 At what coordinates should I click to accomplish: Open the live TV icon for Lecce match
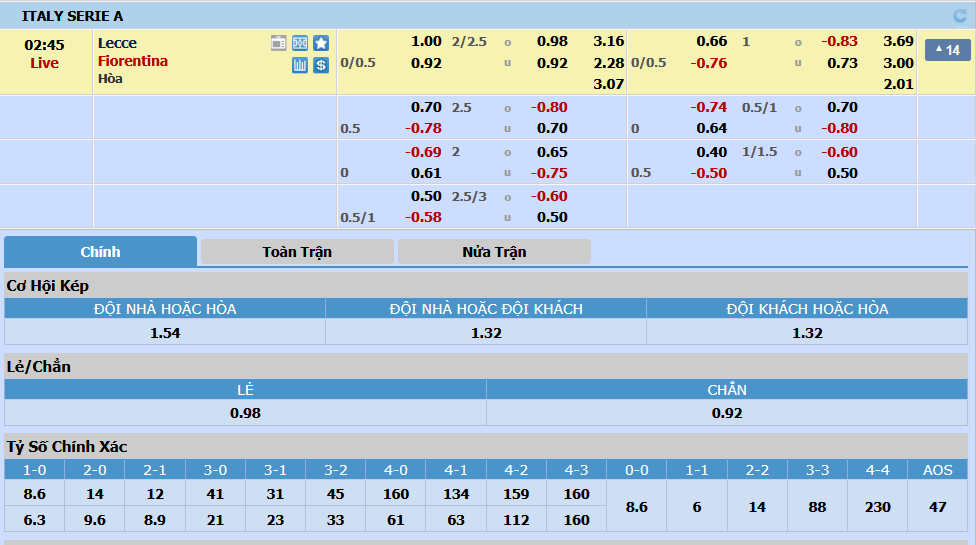pos(279,43)
